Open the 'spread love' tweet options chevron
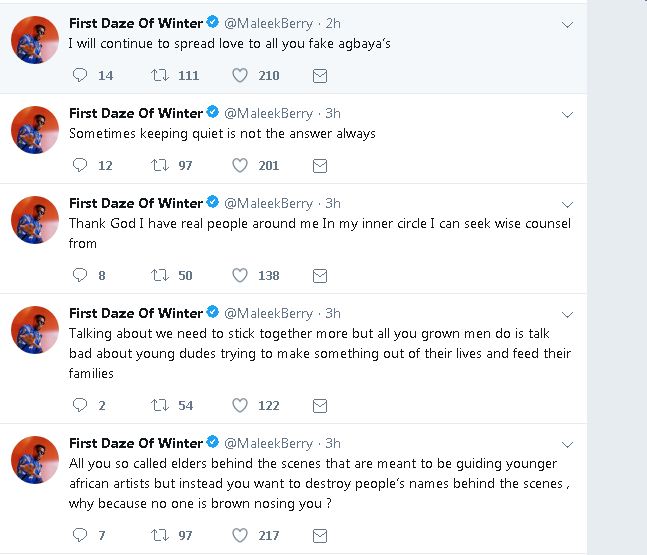 pos(567,24)
